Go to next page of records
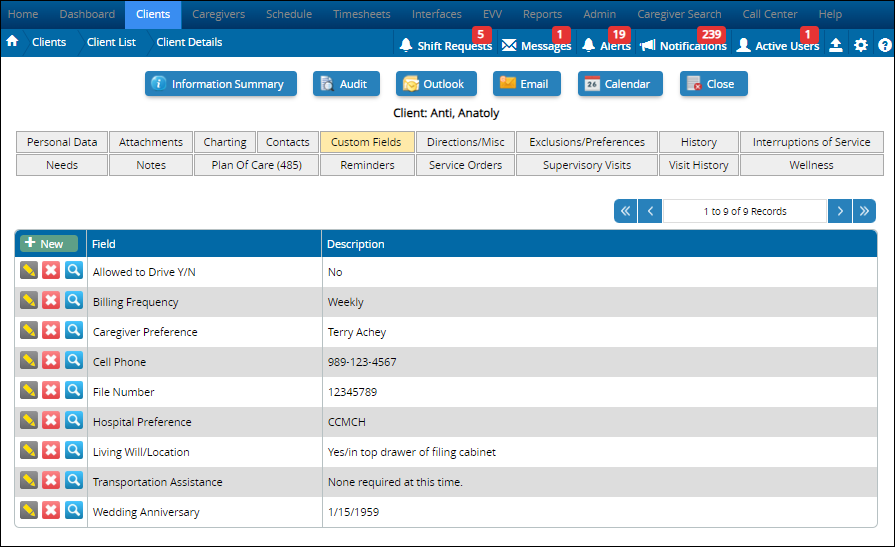 pos(840,211)
